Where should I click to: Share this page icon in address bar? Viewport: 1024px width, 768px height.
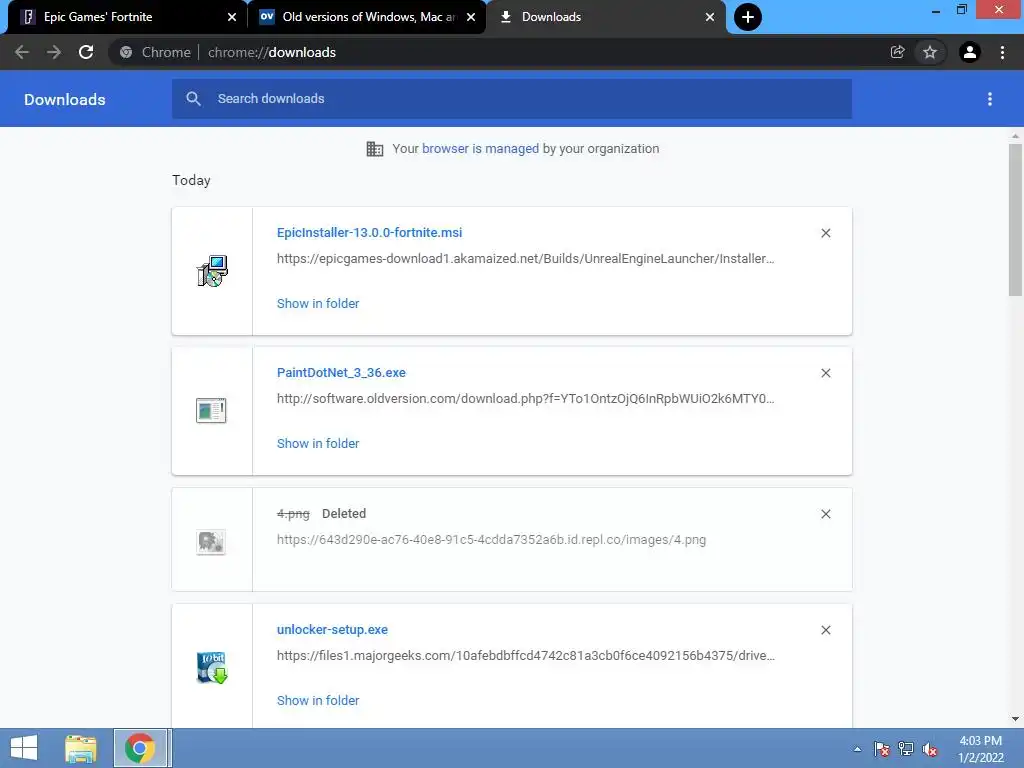pos(897,52)
